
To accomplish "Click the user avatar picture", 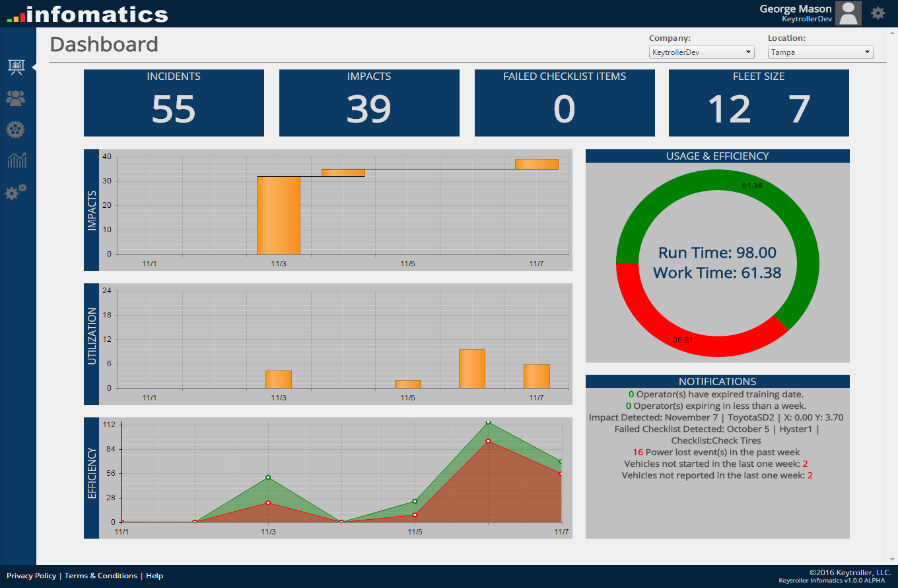I will point(848,13).
